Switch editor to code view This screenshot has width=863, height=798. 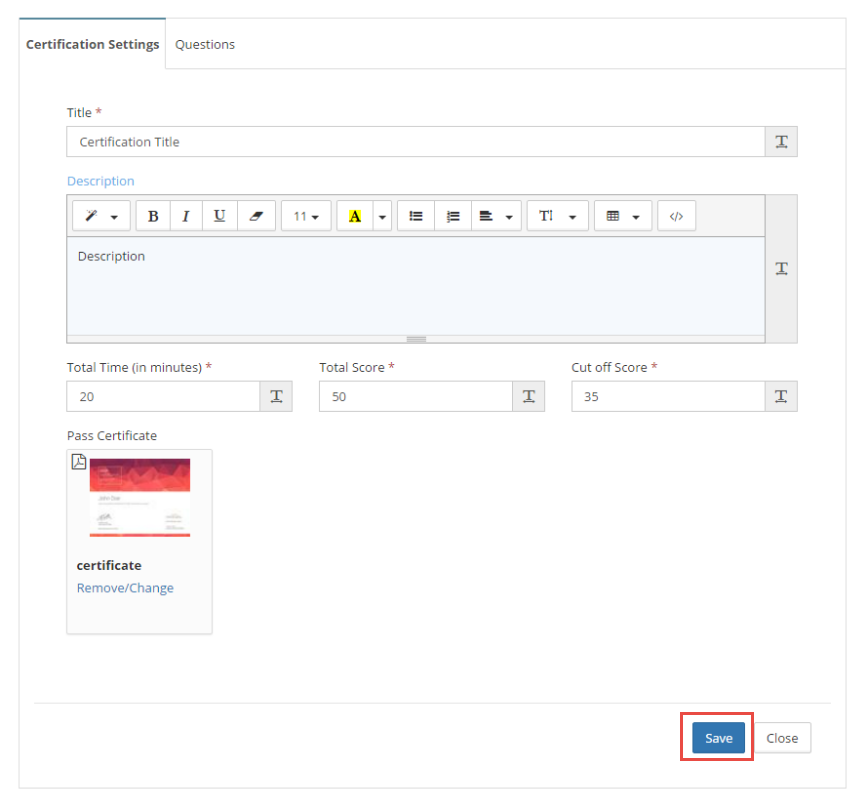point(676,216)
